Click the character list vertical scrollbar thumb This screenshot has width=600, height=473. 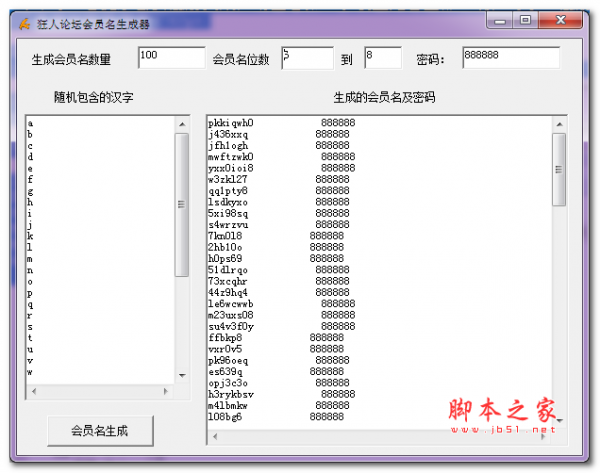pos(182,204)
